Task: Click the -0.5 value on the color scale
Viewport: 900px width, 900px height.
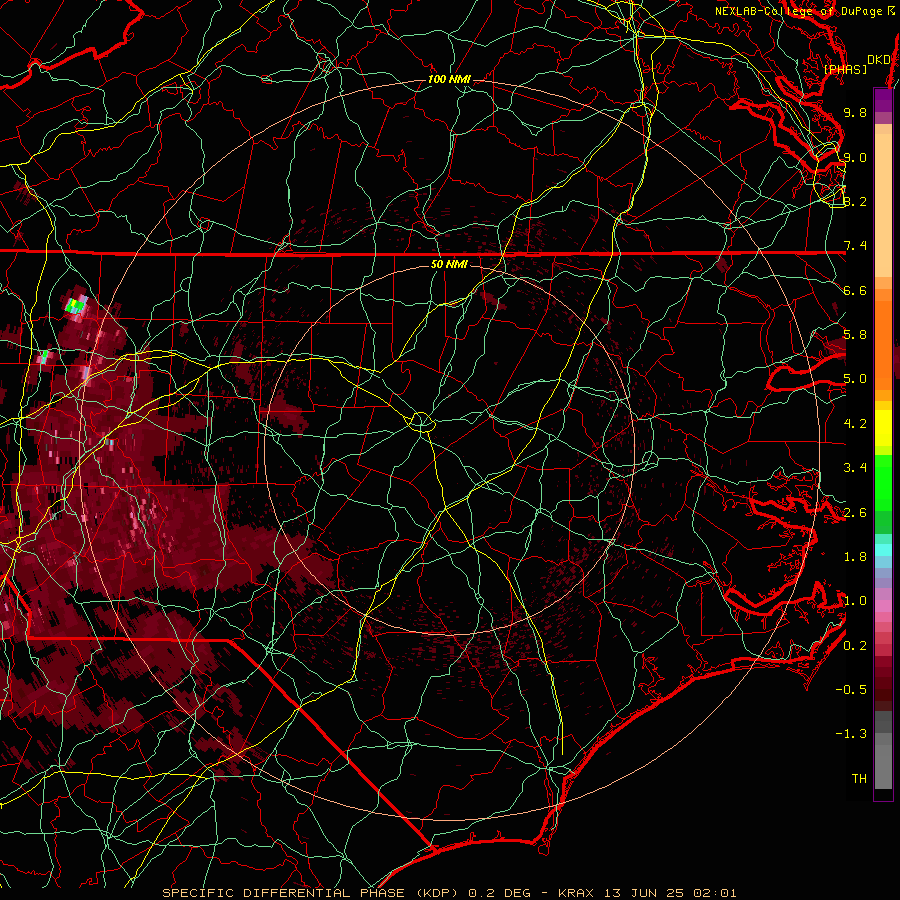Action: 852,690
